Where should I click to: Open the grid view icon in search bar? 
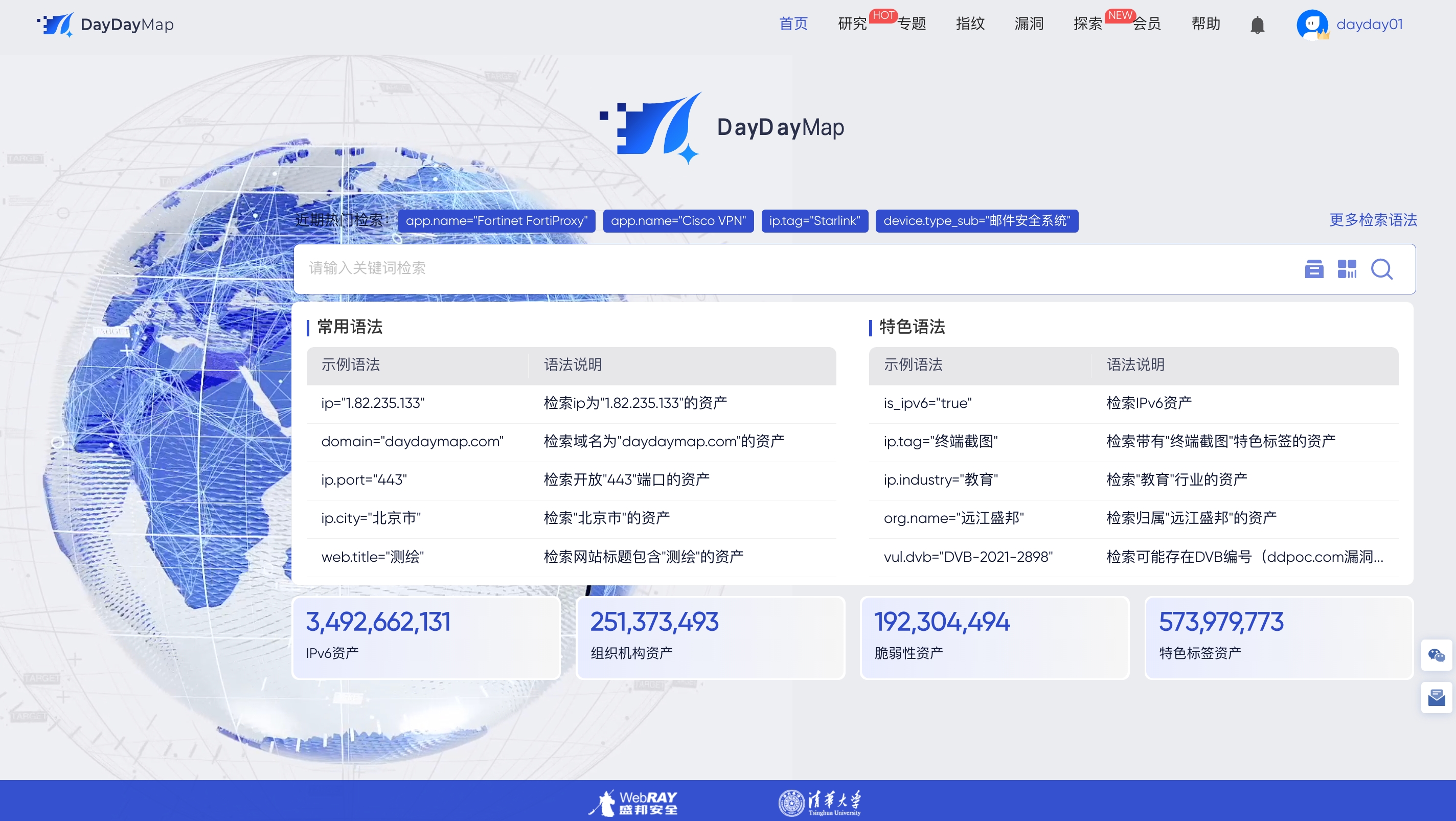click(1347, 269)
